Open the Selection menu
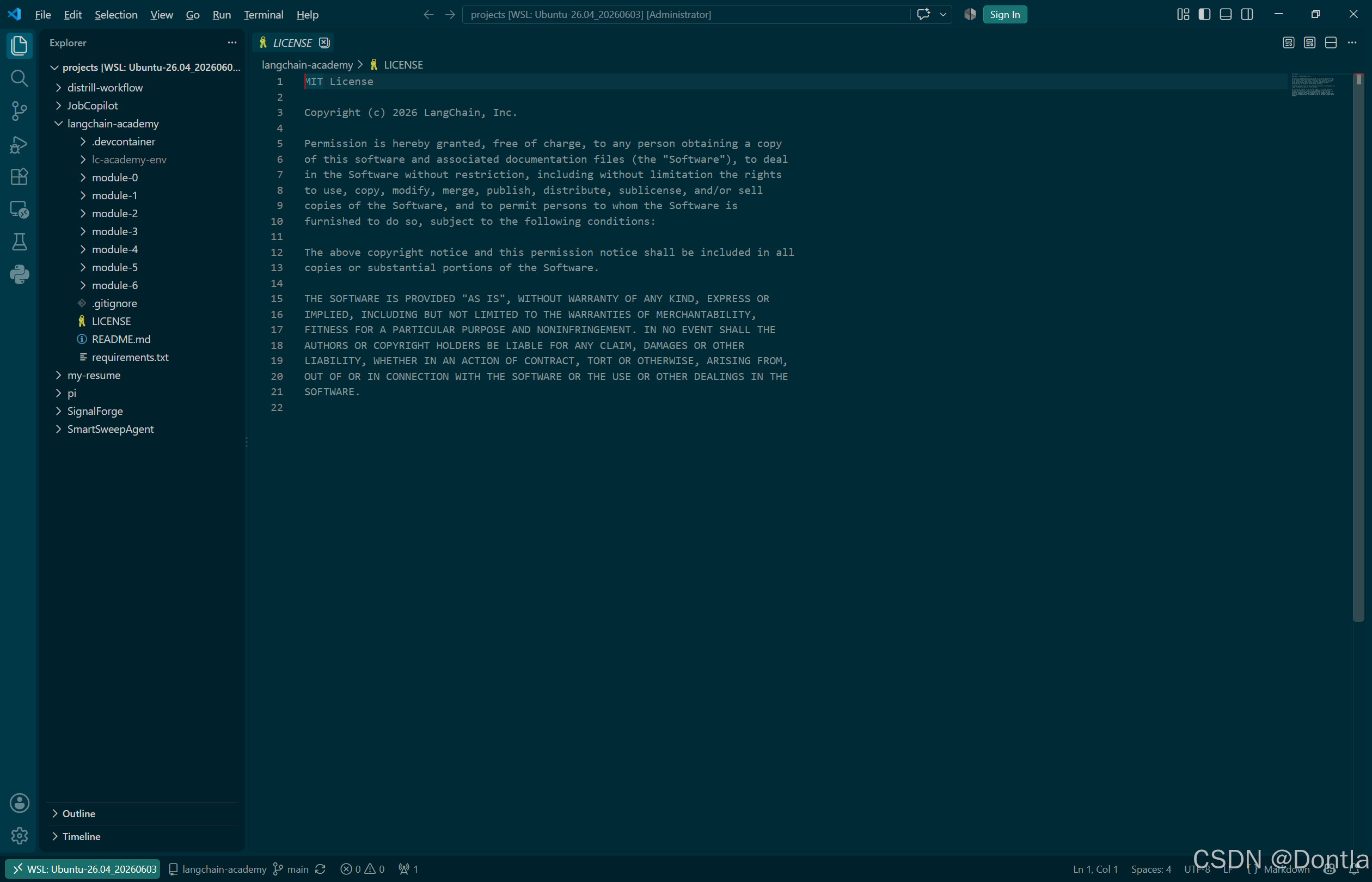This screenshot has width=1372, height=882. pyautogui.click(x=115, y=14)
